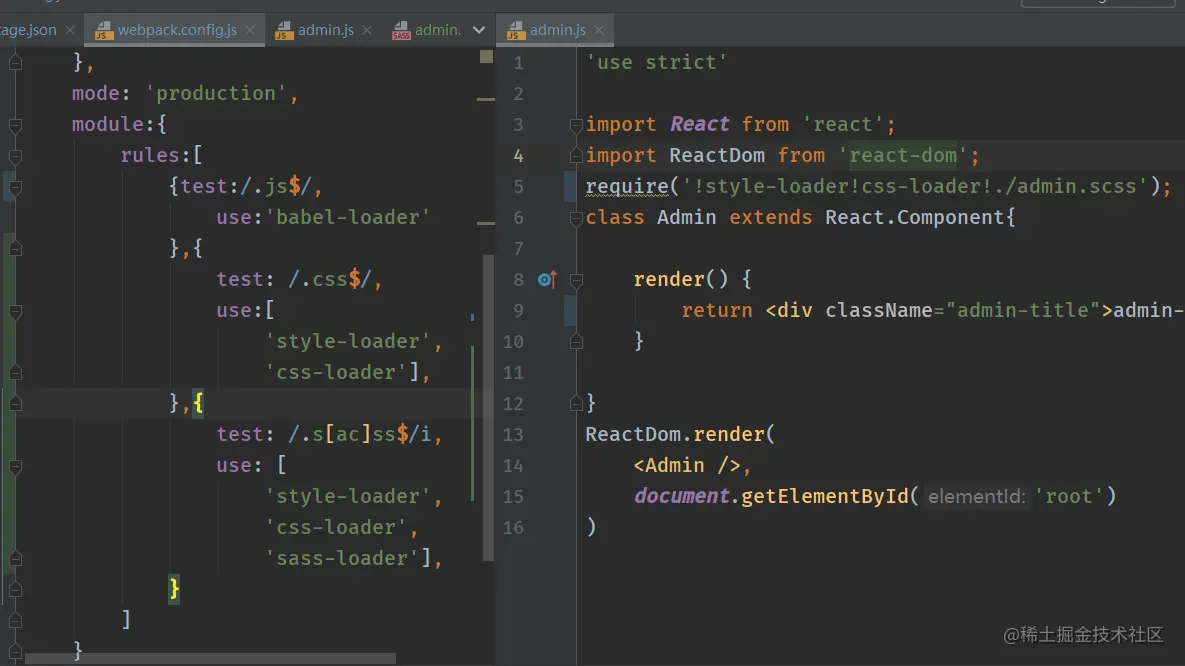Click line number 13 in gutter

pyautogui.click(x=513, y=435)
